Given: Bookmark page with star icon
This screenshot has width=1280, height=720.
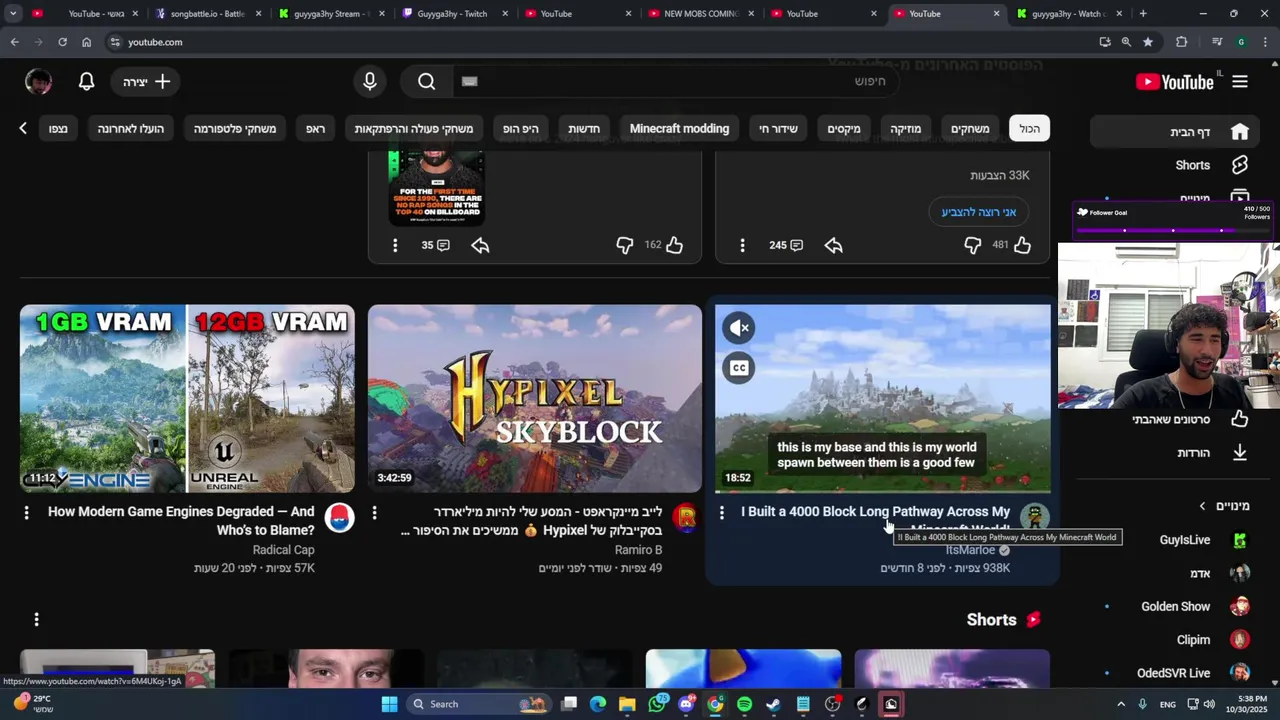Looking at the screenshot, I should 1148,42.
